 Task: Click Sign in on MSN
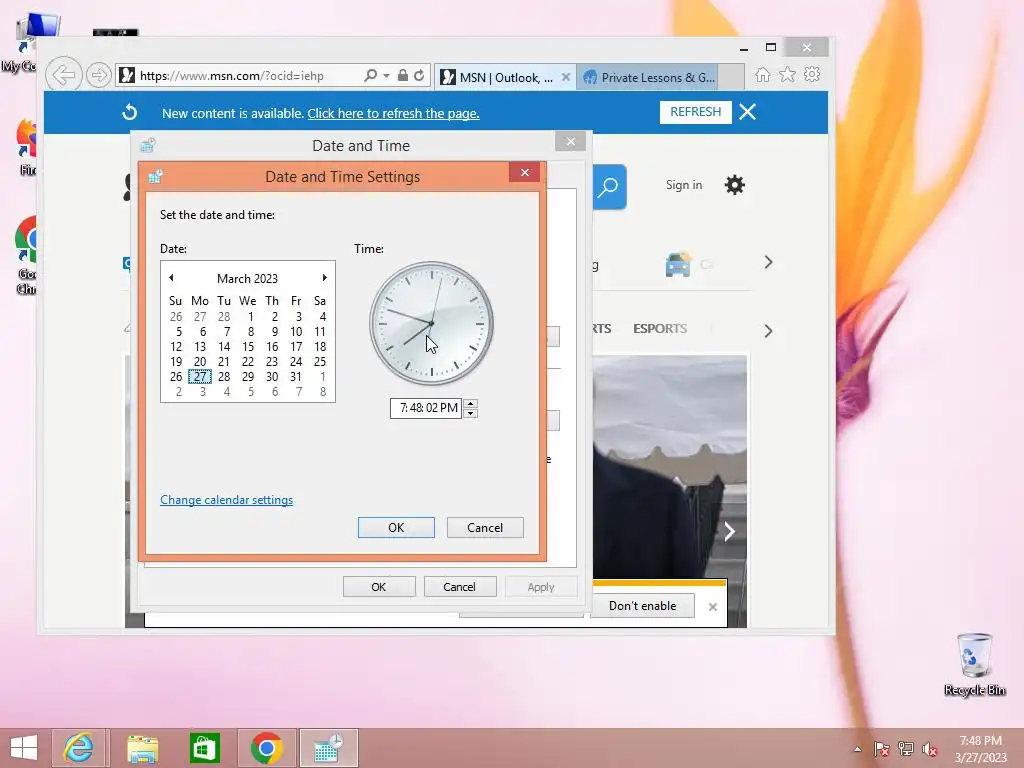coord(684,185)
